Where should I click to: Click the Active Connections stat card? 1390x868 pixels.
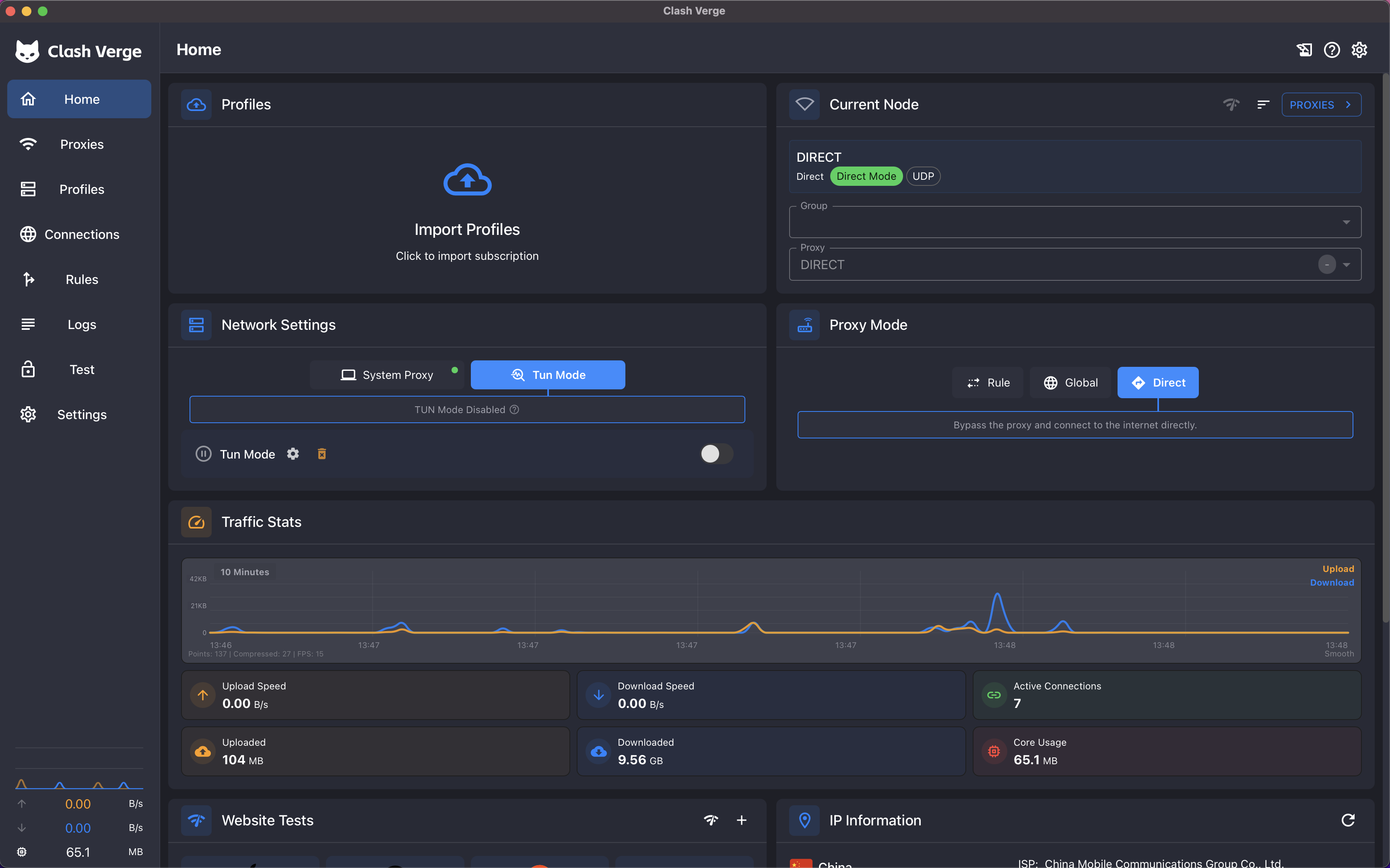[x=1167, y=695]
